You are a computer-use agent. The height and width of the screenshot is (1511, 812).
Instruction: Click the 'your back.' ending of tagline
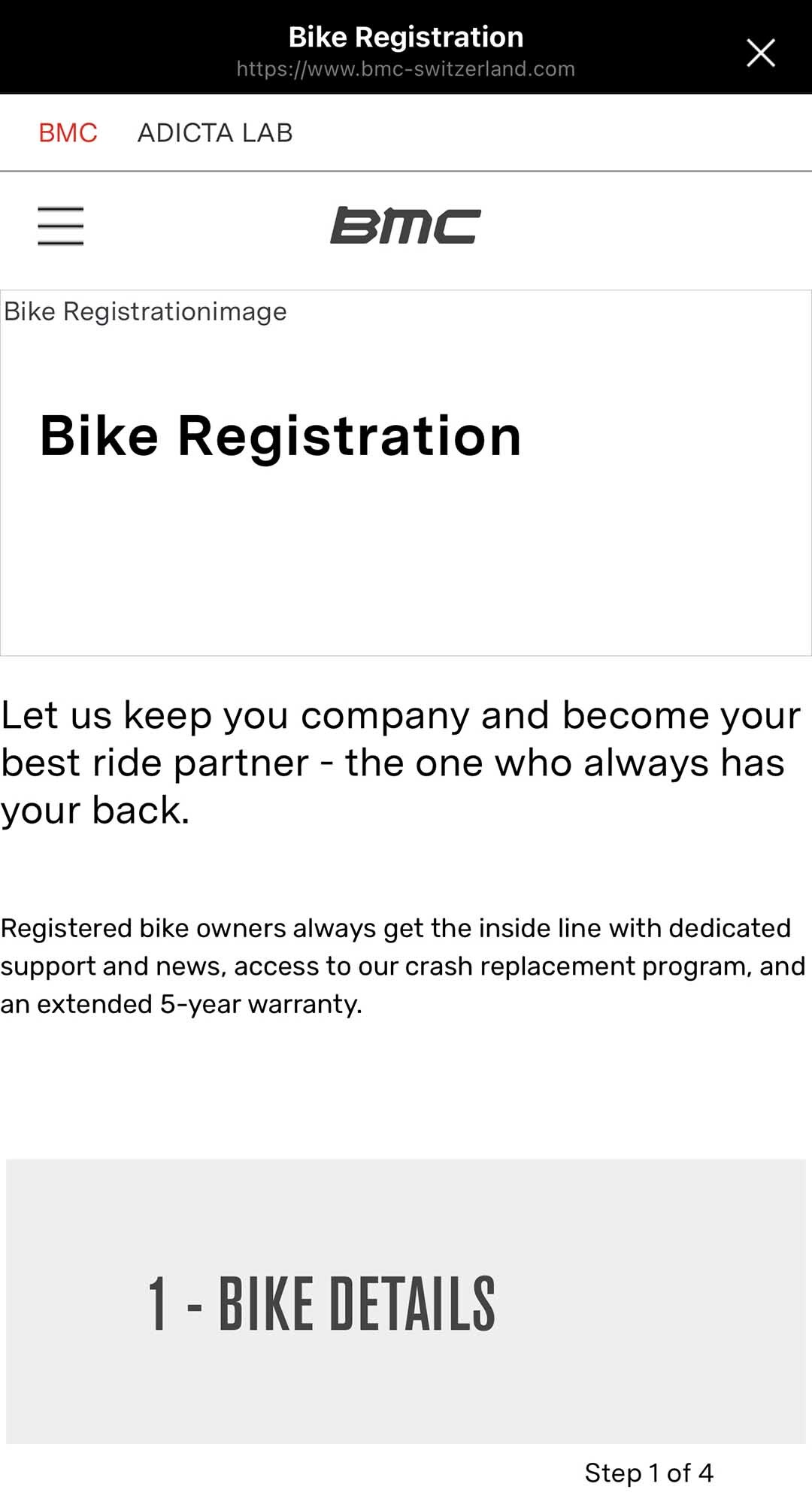pyautogui.click(x=95, y=811)
